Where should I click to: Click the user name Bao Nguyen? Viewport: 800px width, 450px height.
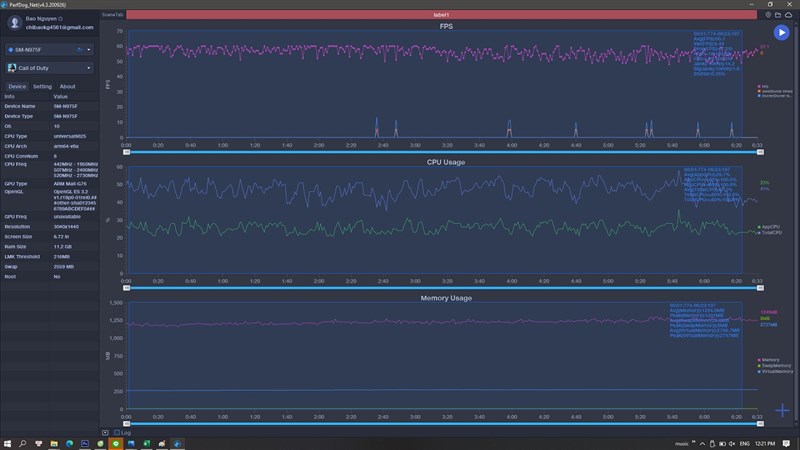pos(41,19)
